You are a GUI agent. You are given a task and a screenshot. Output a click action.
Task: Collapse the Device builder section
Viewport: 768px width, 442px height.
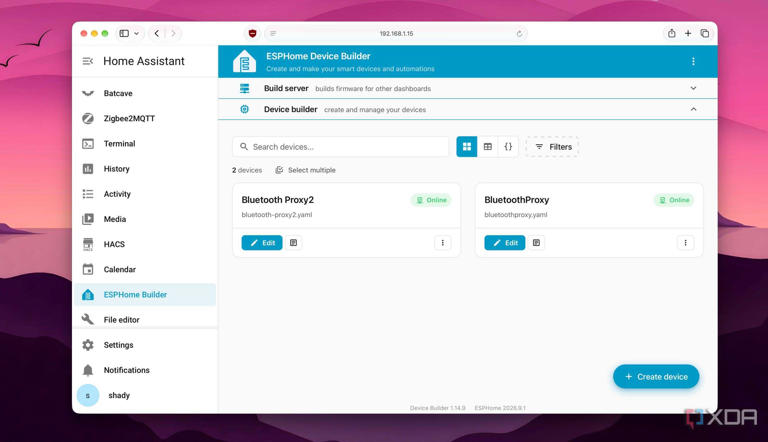(693, 109)
